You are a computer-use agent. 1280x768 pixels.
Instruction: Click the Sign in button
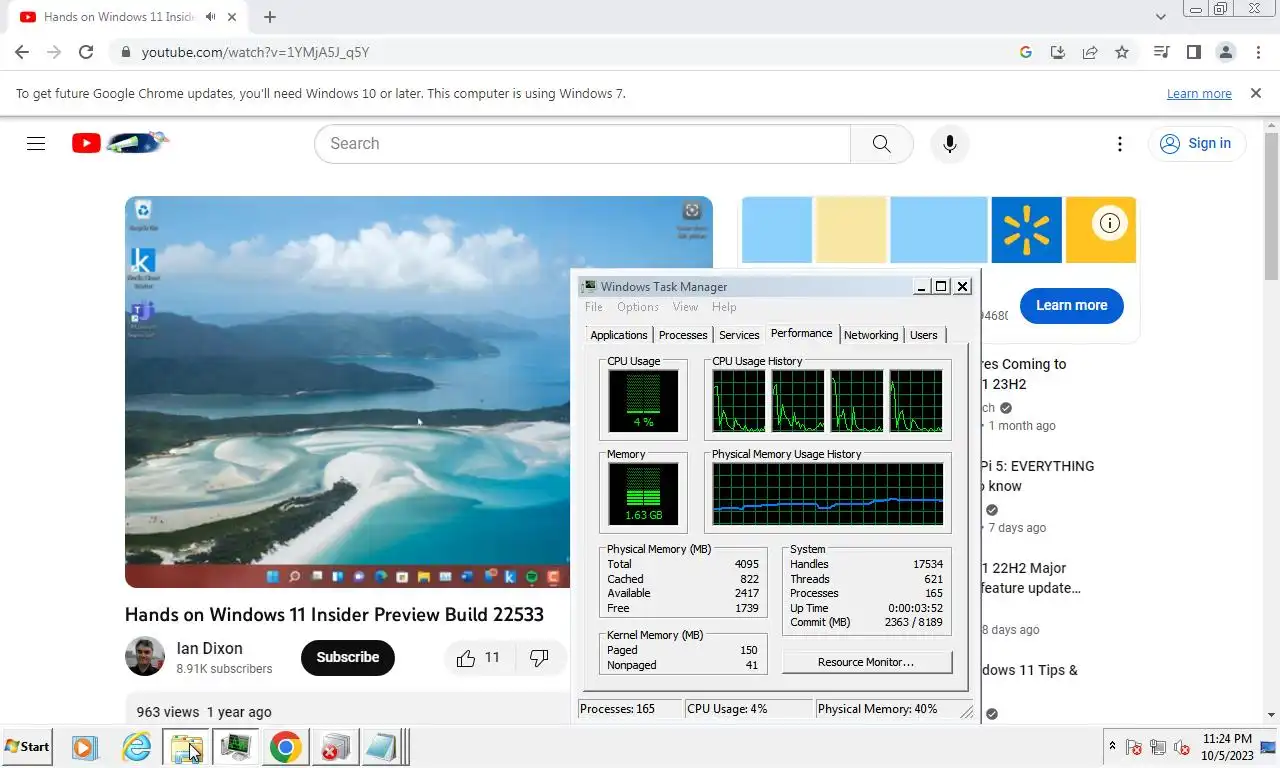pyautogui.click(x=1196, y=143)
